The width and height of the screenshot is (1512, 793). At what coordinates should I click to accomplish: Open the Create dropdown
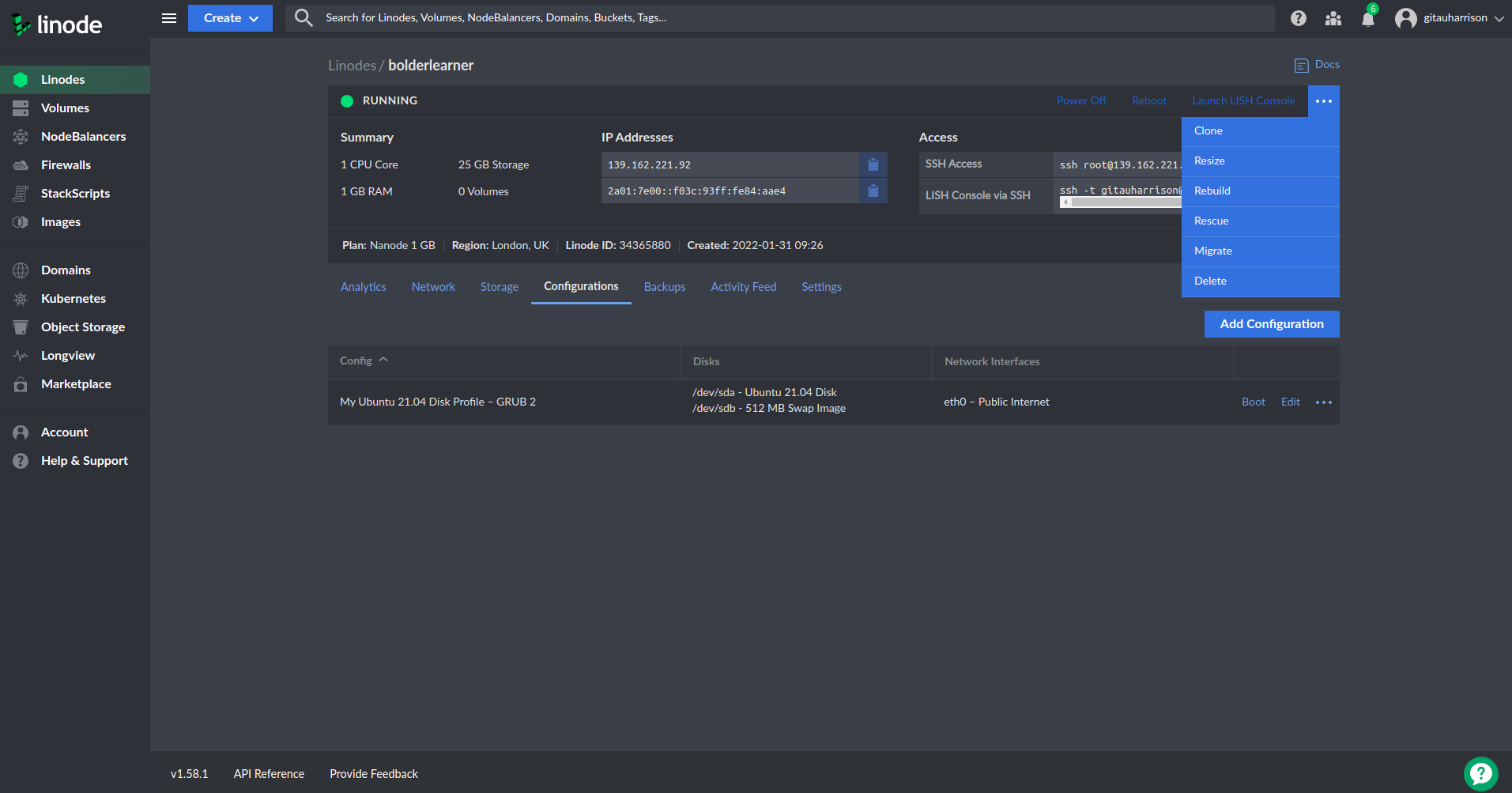[x=230, y=18]
